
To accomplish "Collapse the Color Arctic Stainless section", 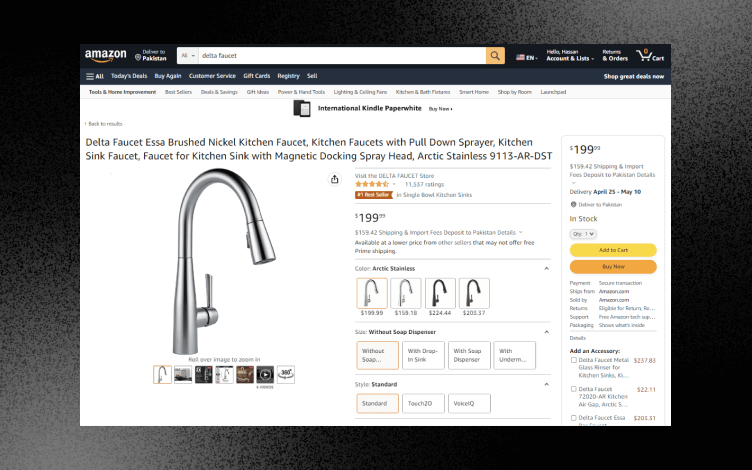I will pos(546,269).
